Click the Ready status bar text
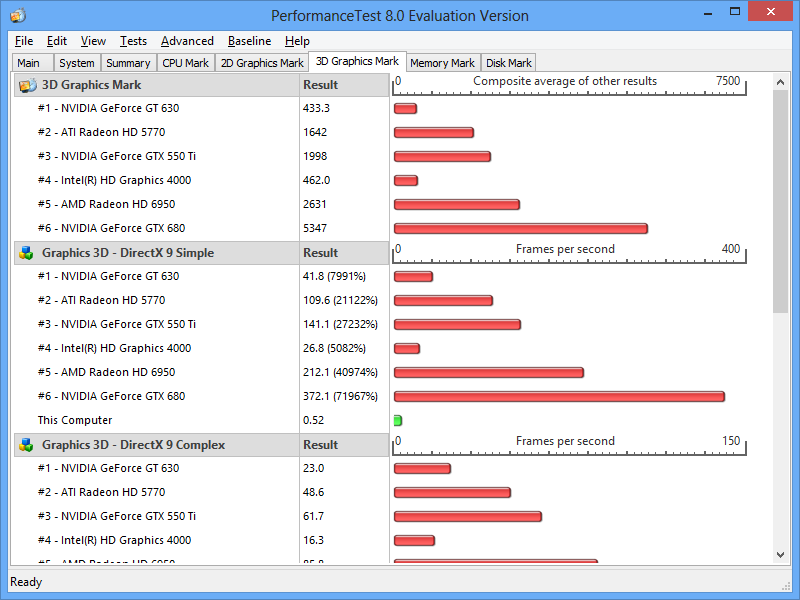Image resolution: width=800 pixels, height=600 pixels. coord(26,582)
